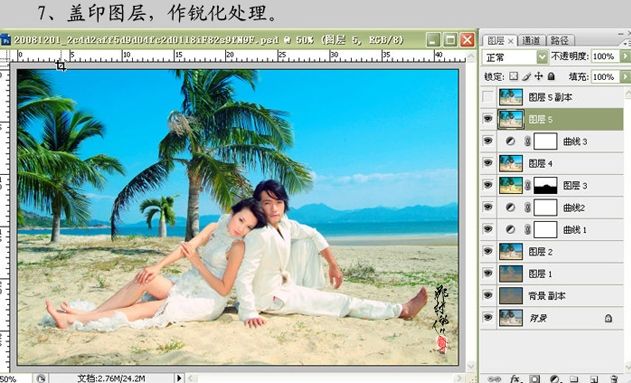Enable lock transparent pixels

(x=513, y=76)
